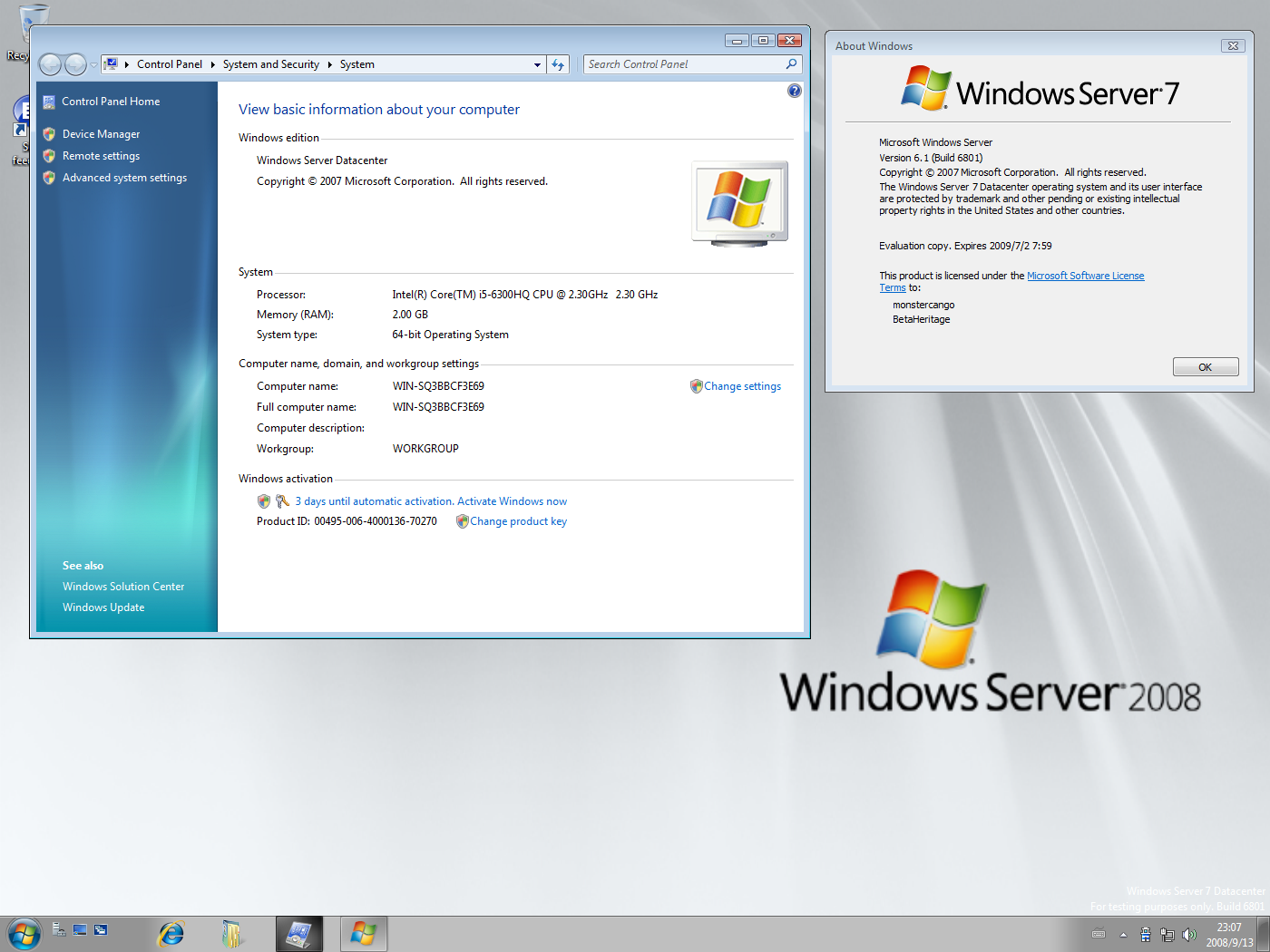The height and width of the screenshot is (952, 1270).
Task: Close the System control panel window
Action: click(789, 41)
